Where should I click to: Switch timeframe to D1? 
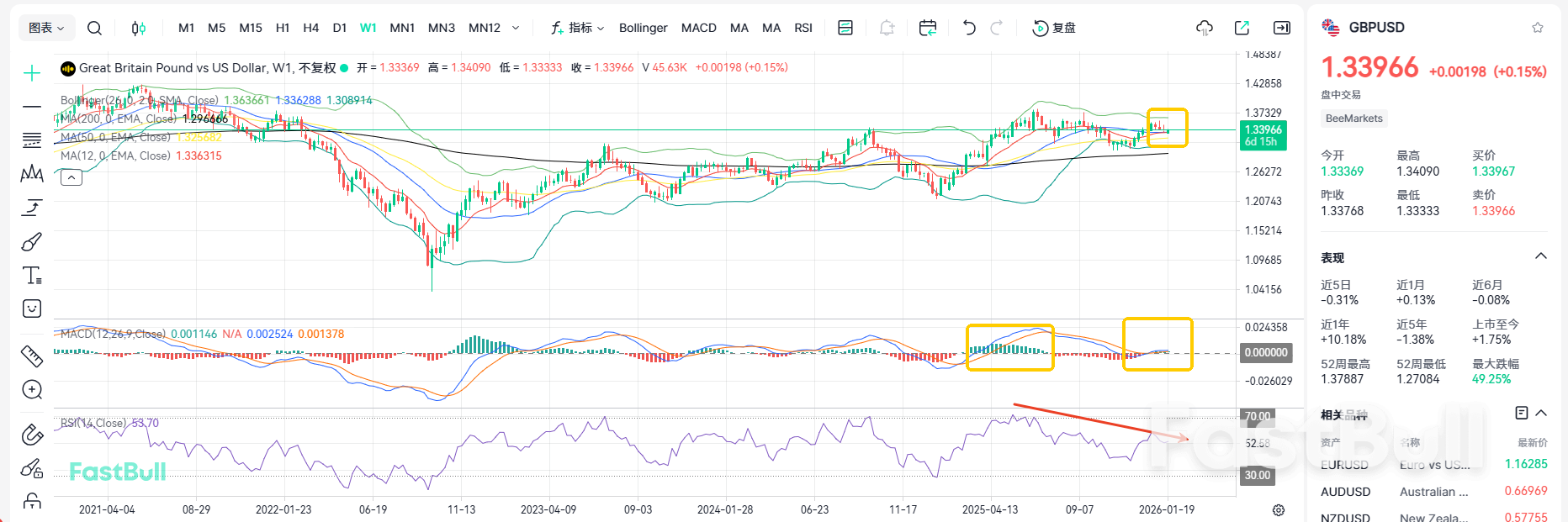[340, 28]
